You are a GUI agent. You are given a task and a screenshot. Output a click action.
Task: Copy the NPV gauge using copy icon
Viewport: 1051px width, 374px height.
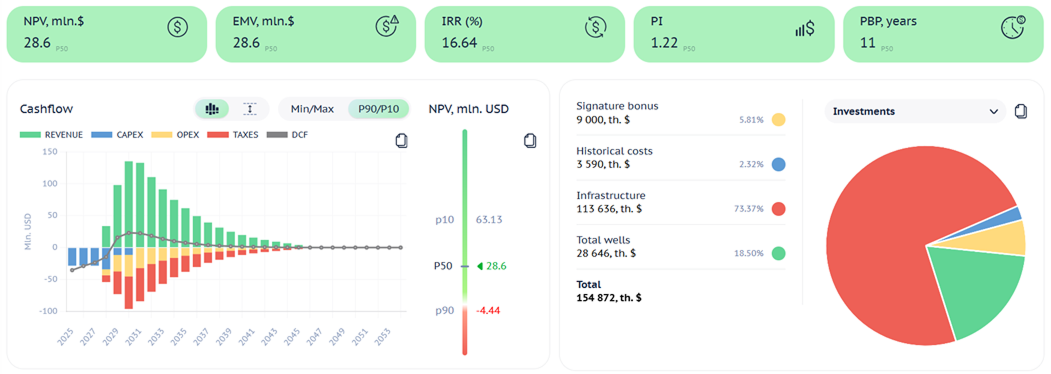point(529,141)
